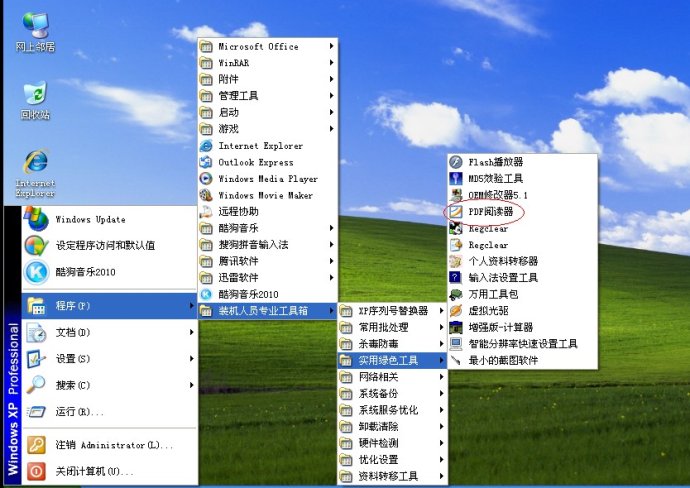The image size is (690, 488).
Task: Launch pinned 酷狗音乐2010 above the 程序 entry
Action: 109,272
